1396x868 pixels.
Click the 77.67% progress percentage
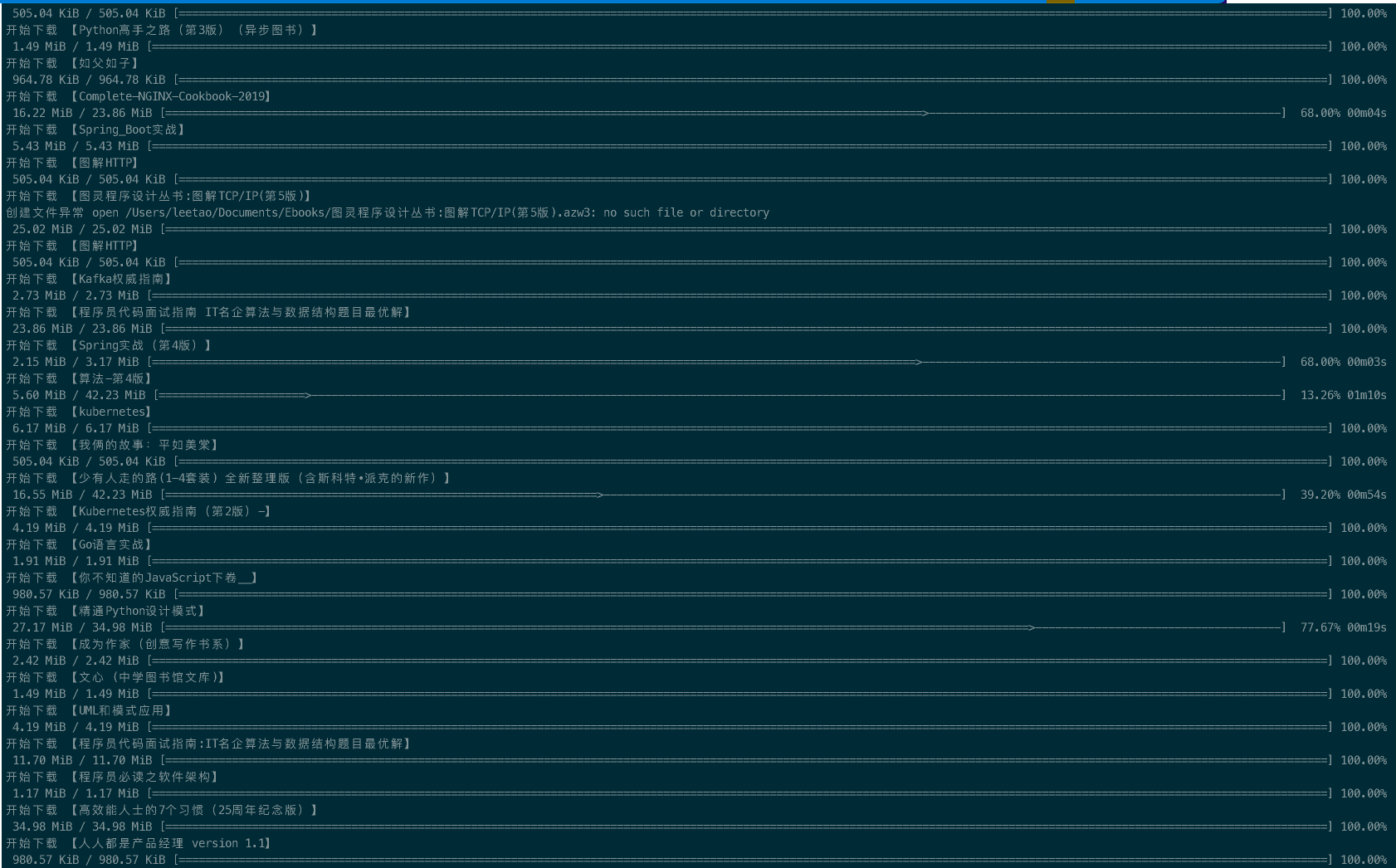[1320, 627]
